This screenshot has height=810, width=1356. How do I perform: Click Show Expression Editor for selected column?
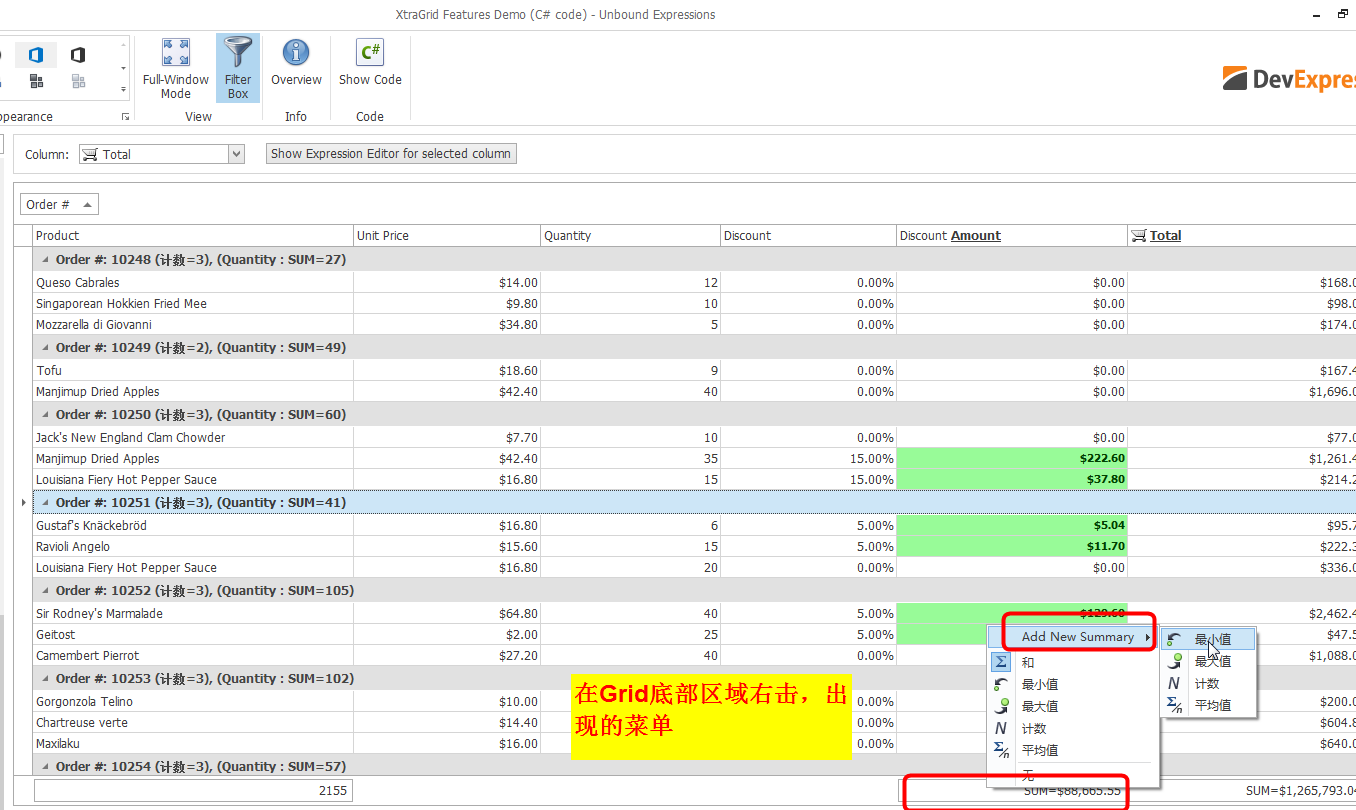(x=391, y=154)
